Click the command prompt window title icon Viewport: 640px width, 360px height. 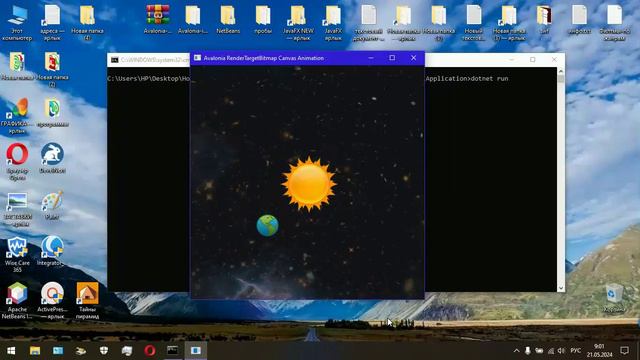(x=115, y=60)
